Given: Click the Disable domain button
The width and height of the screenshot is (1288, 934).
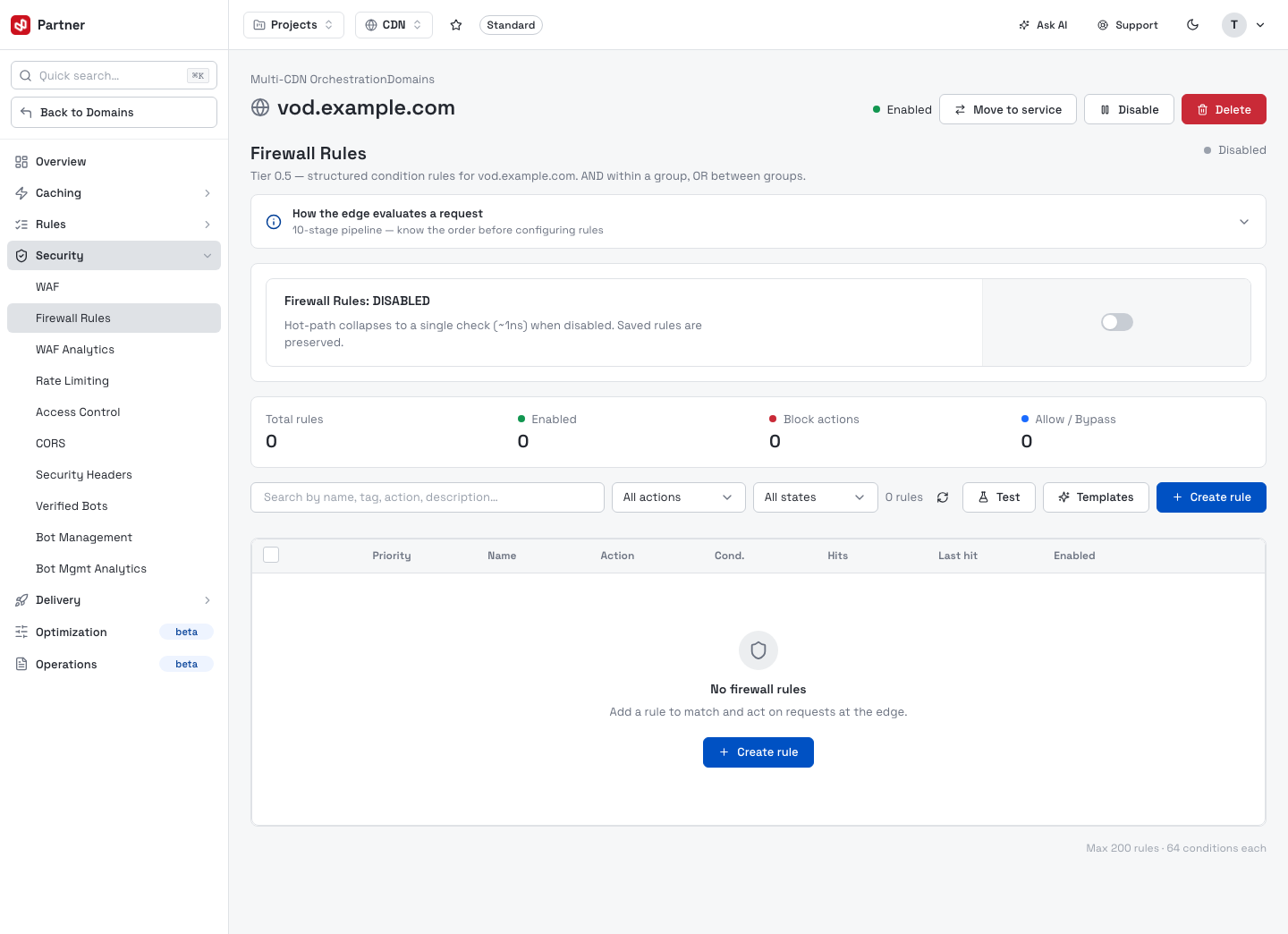Looking at the screenshot, I should [1129, 109].
